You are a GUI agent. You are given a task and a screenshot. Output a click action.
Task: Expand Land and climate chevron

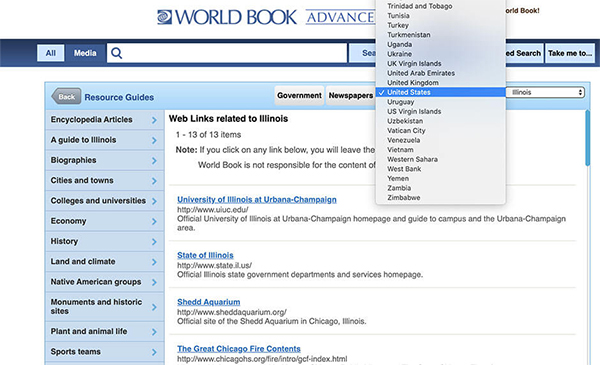click(154, 262)
